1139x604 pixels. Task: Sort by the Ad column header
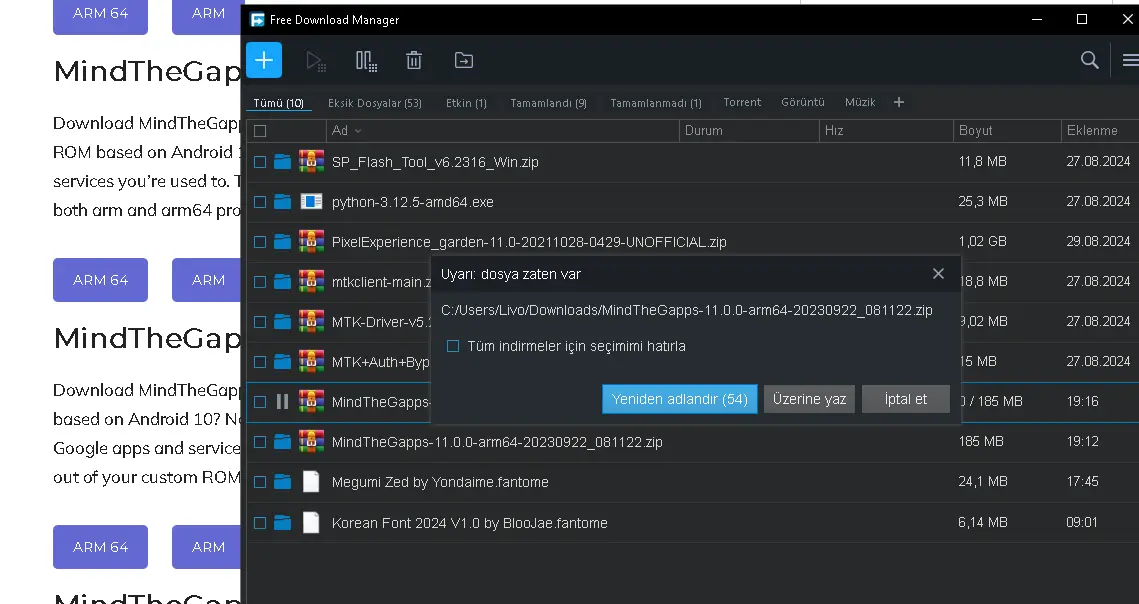tap(501, 131)
